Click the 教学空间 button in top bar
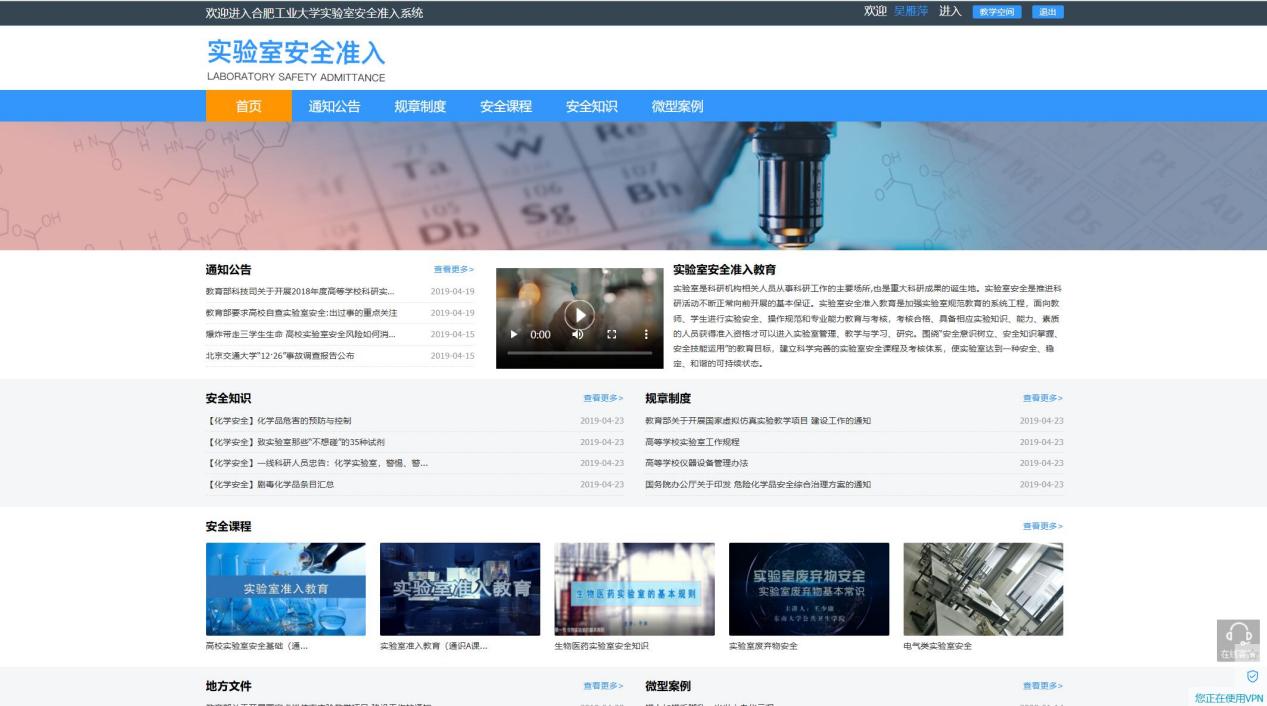 tap(996, 12)
